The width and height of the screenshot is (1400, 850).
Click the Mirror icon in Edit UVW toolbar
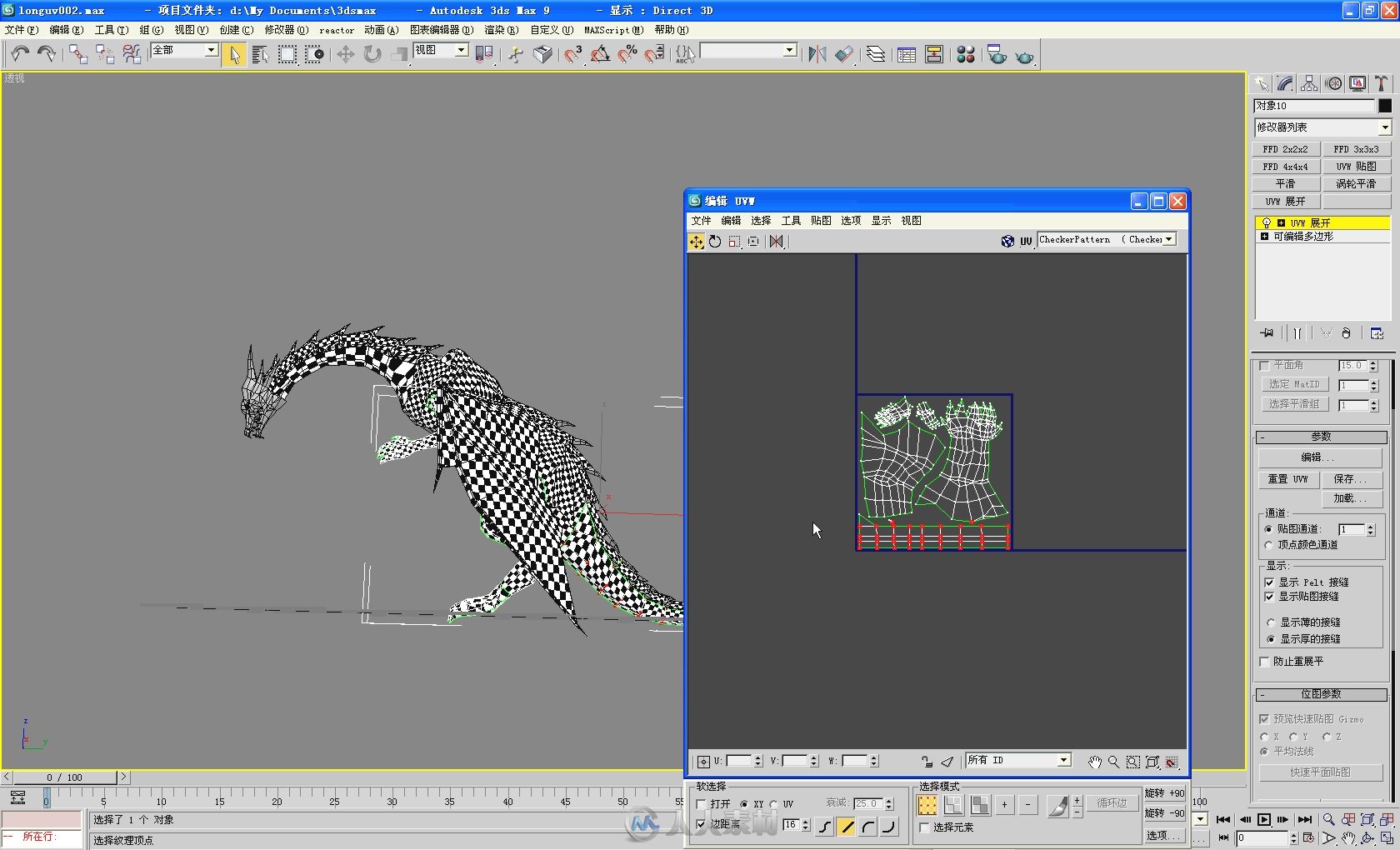[777, 242]
